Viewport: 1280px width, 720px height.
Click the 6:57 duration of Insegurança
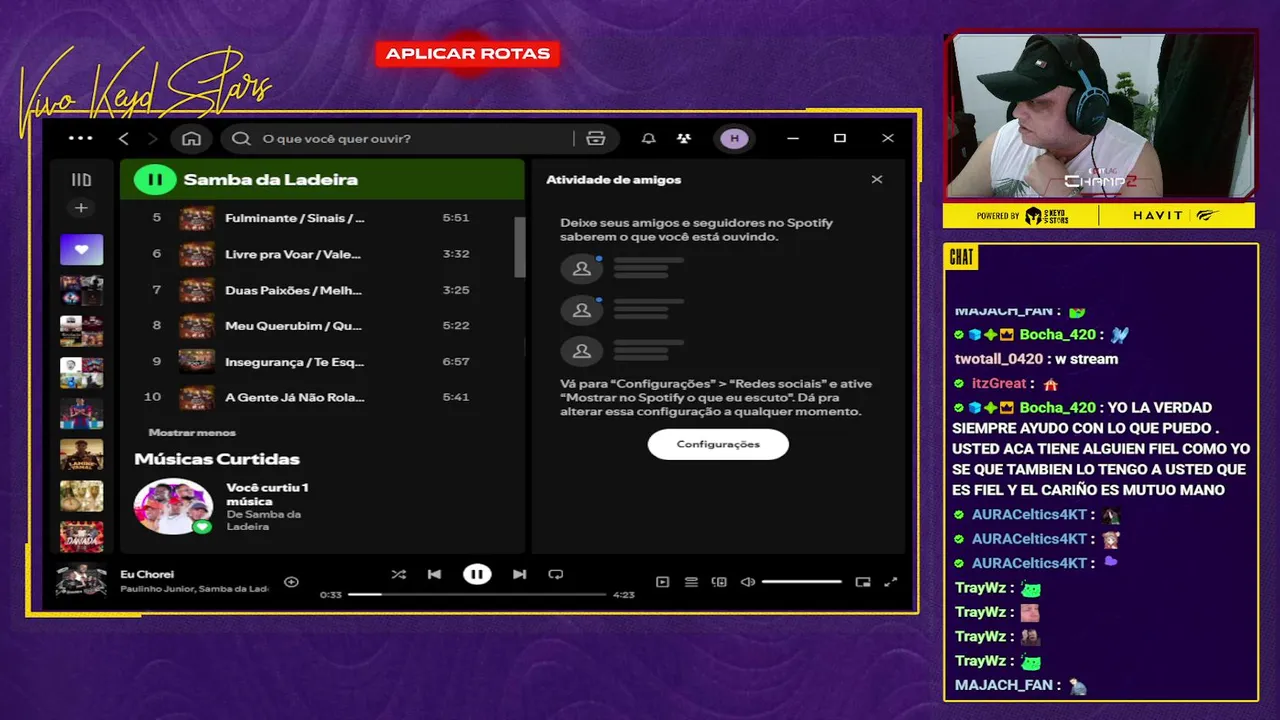click(456, 361)
